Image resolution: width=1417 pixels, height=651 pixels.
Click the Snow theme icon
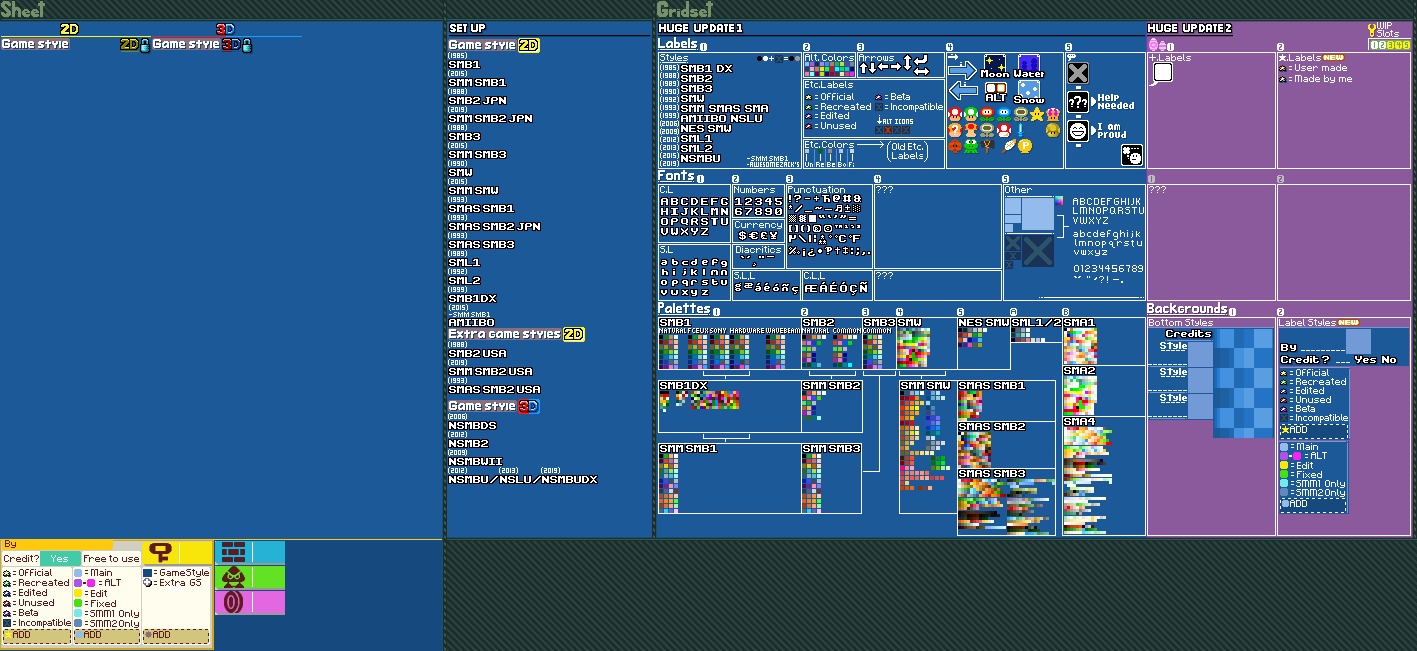[1030, 93]
